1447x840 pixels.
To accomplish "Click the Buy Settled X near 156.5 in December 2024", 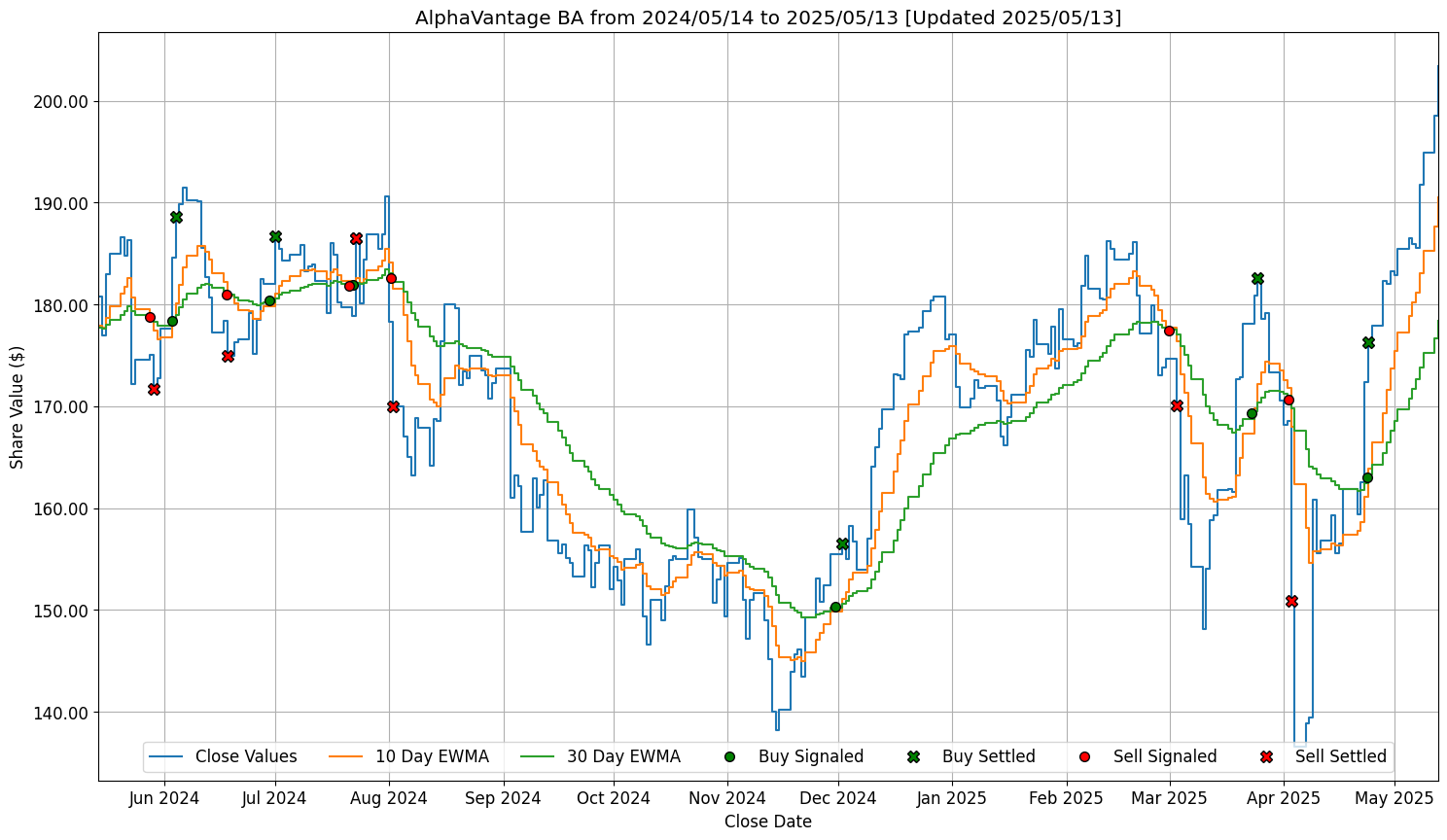I will pos(842,543).
